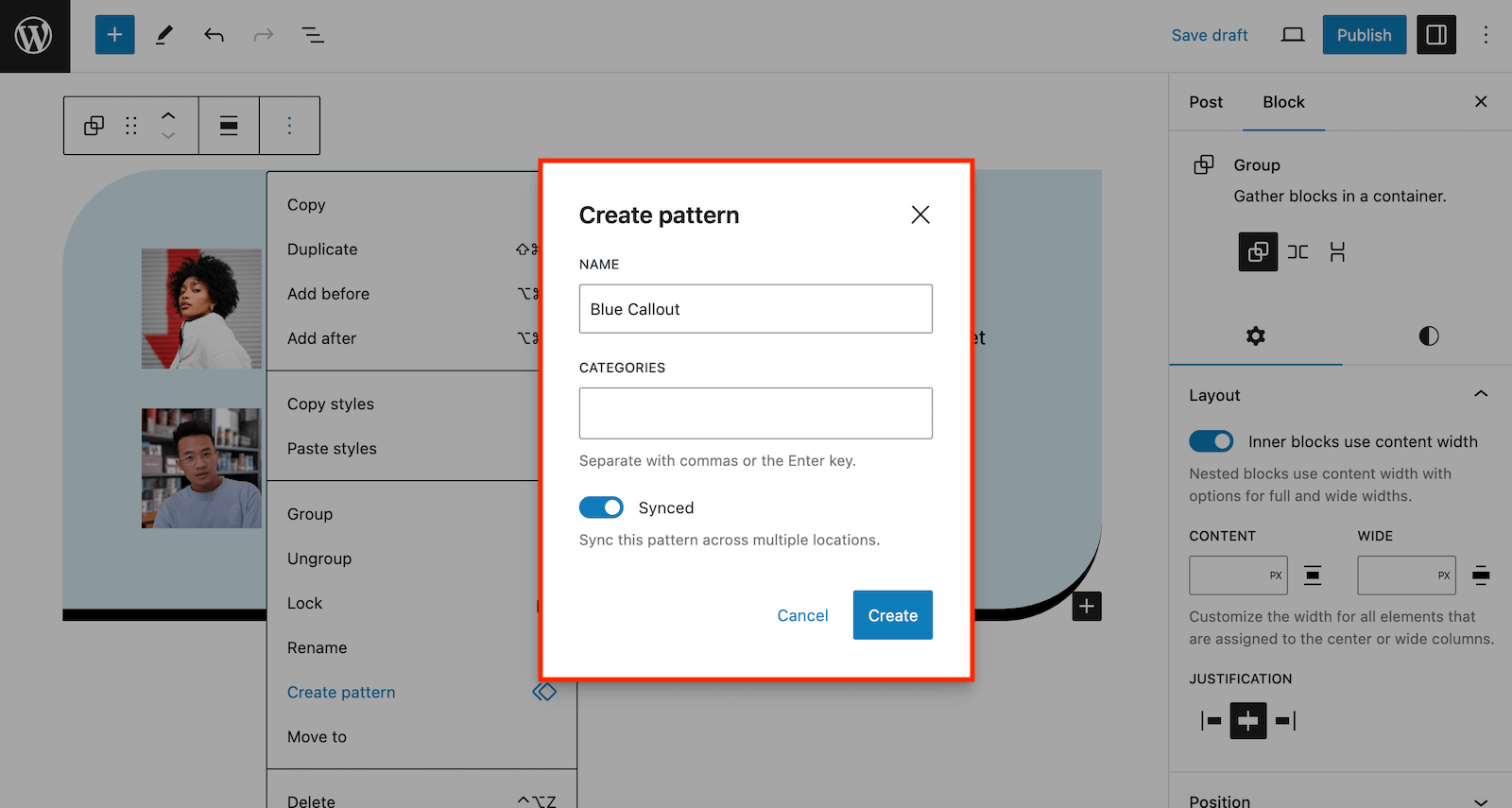Click content width alignment icon
Screen dimensions: 1512x808
coord(1313,575)
